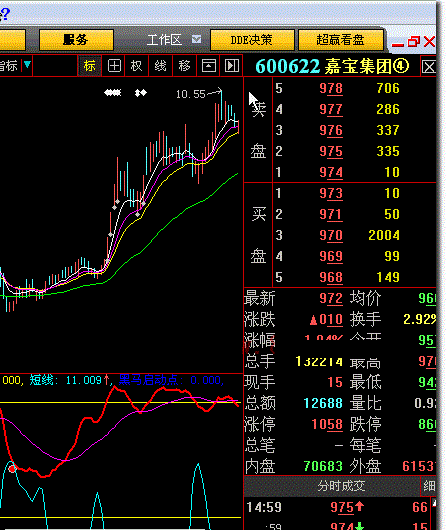Click the 黑马启动点 indicator label
446x530 pixels.
tap(170, 380)
